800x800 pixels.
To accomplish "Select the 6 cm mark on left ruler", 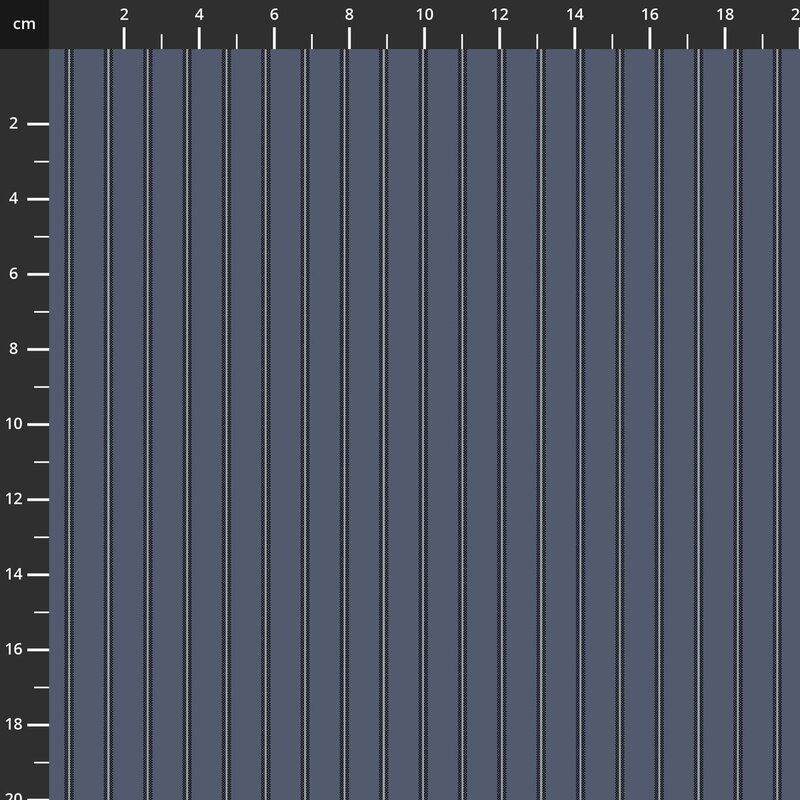I will [x=14, y=274].
